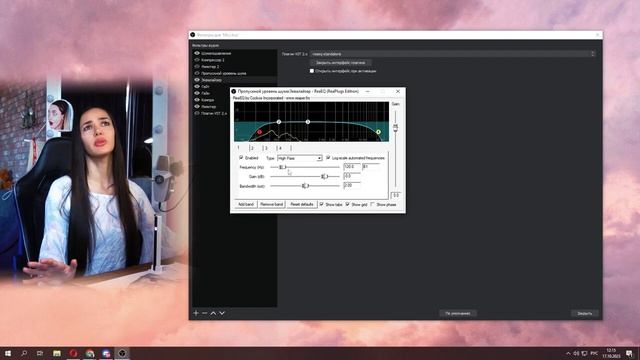Select green band 4 point on EQ graph
640x360 pixels.
point(378,132)
